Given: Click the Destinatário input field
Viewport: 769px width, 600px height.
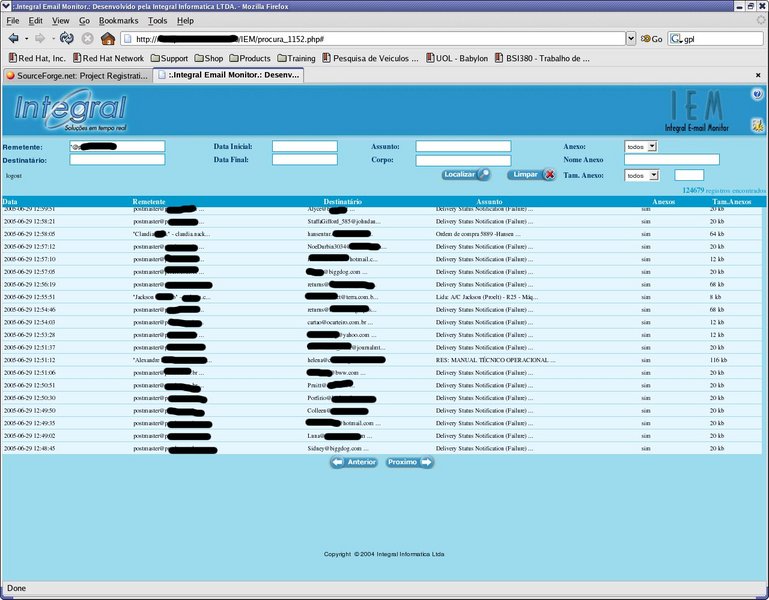Looking at the screenshot, I should tap(116, 160).
